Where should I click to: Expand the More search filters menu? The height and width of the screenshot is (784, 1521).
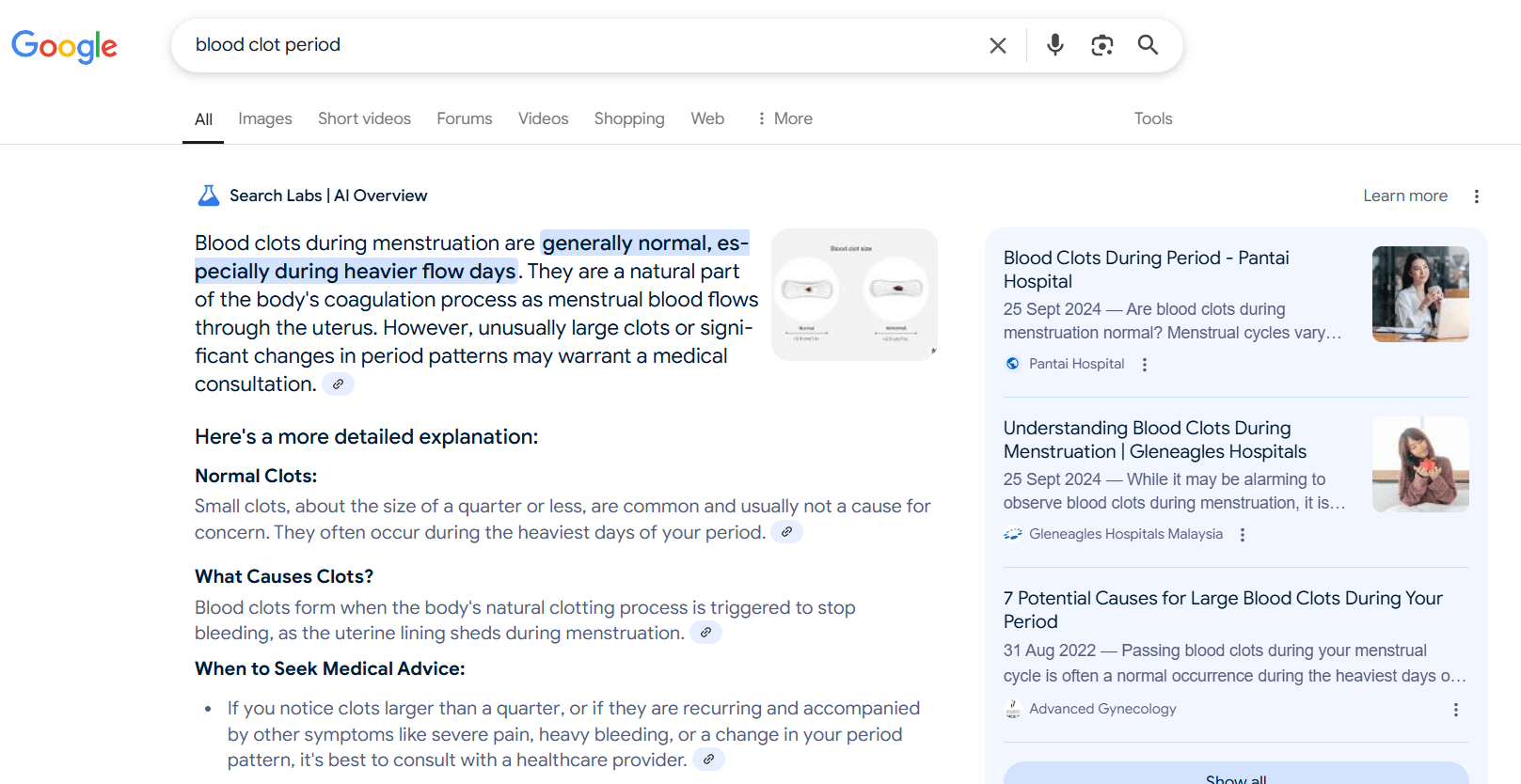(784, 118)
